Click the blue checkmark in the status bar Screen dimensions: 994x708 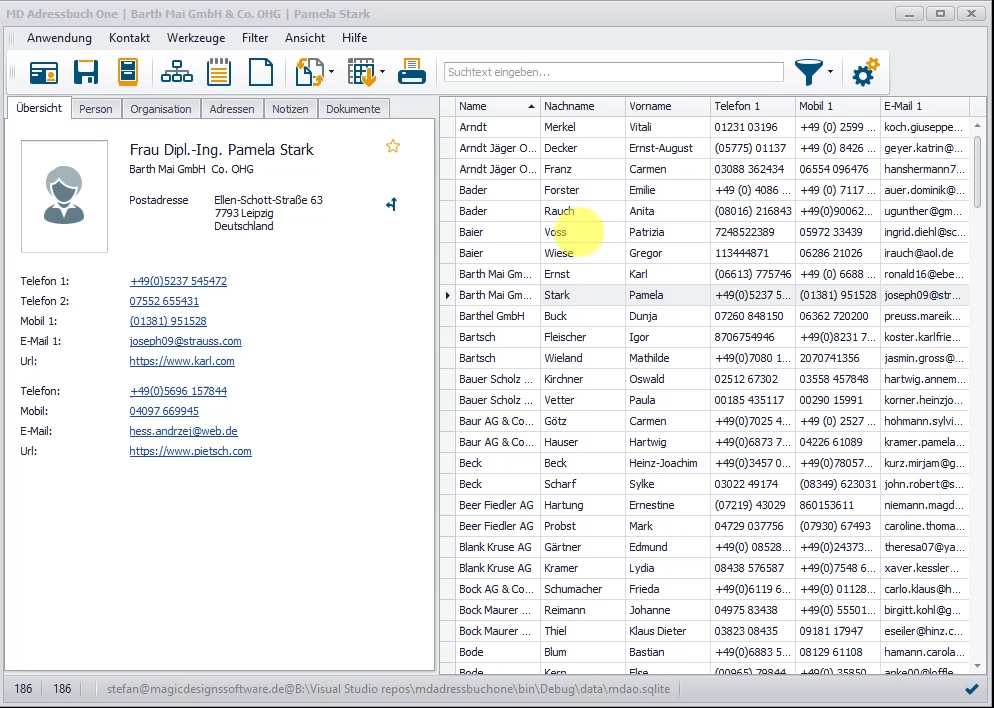(971, 689)
